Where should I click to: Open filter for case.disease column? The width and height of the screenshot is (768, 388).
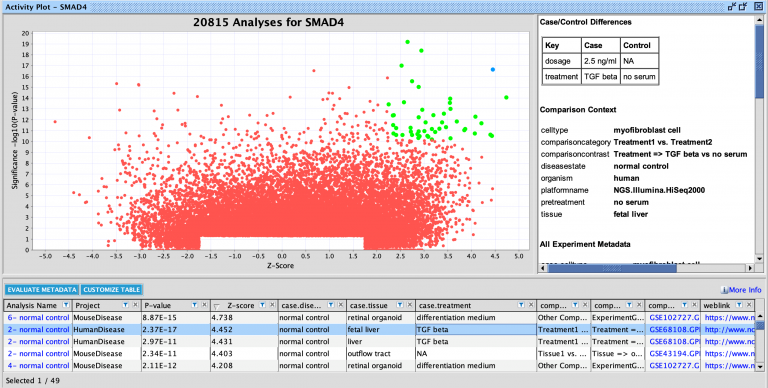[331, 305]
